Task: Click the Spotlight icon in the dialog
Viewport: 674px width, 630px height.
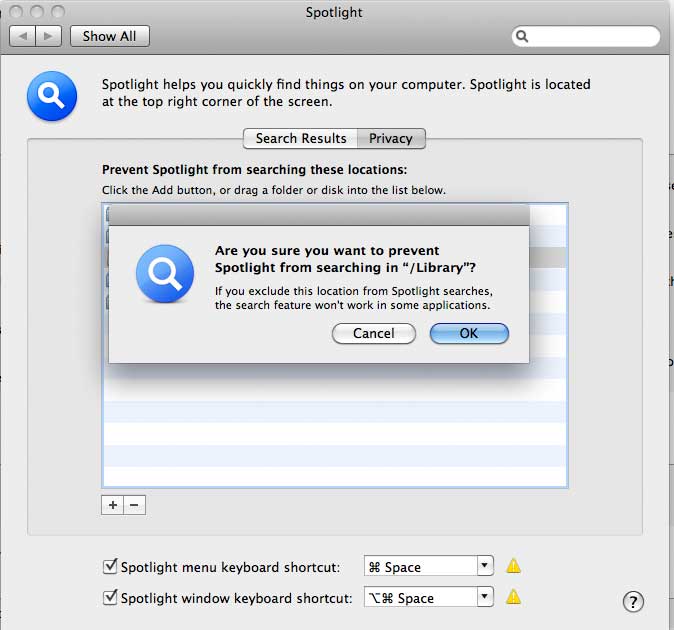Action: [165, 274]
